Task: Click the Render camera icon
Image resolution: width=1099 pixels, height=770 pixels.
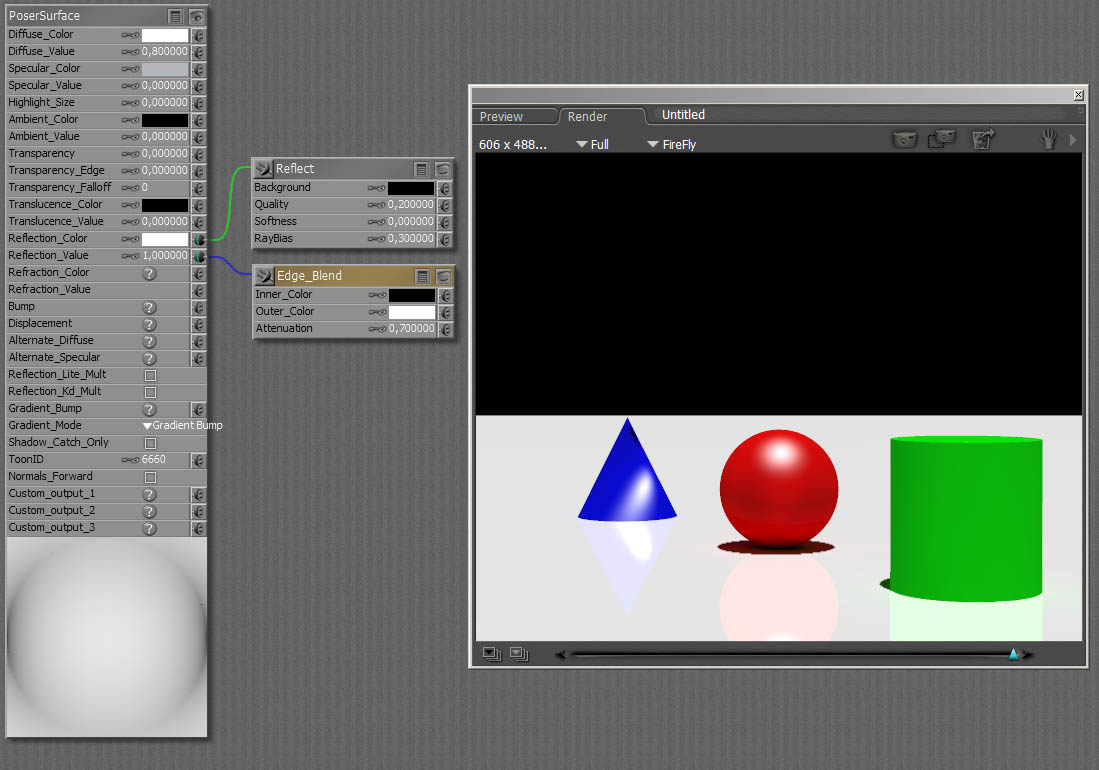Action: coord(904,141)
